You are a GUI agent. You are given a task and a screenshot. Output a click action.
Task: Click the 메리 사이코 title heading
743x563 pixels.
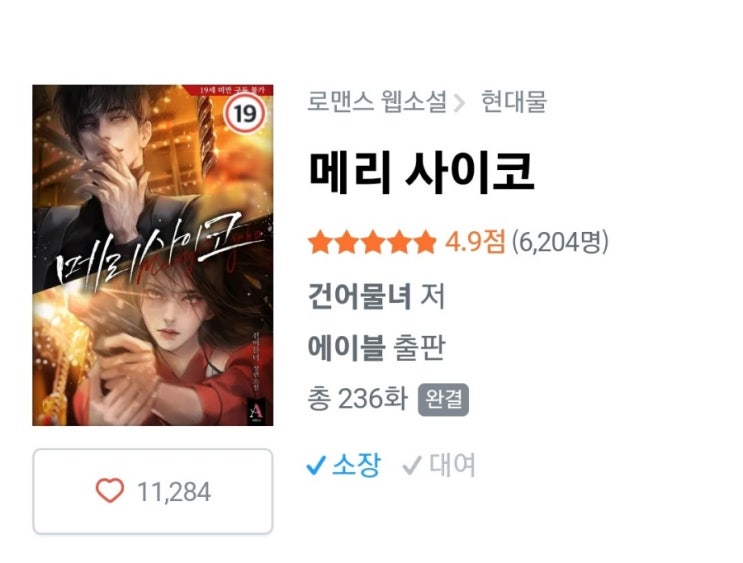pos(421,172)
